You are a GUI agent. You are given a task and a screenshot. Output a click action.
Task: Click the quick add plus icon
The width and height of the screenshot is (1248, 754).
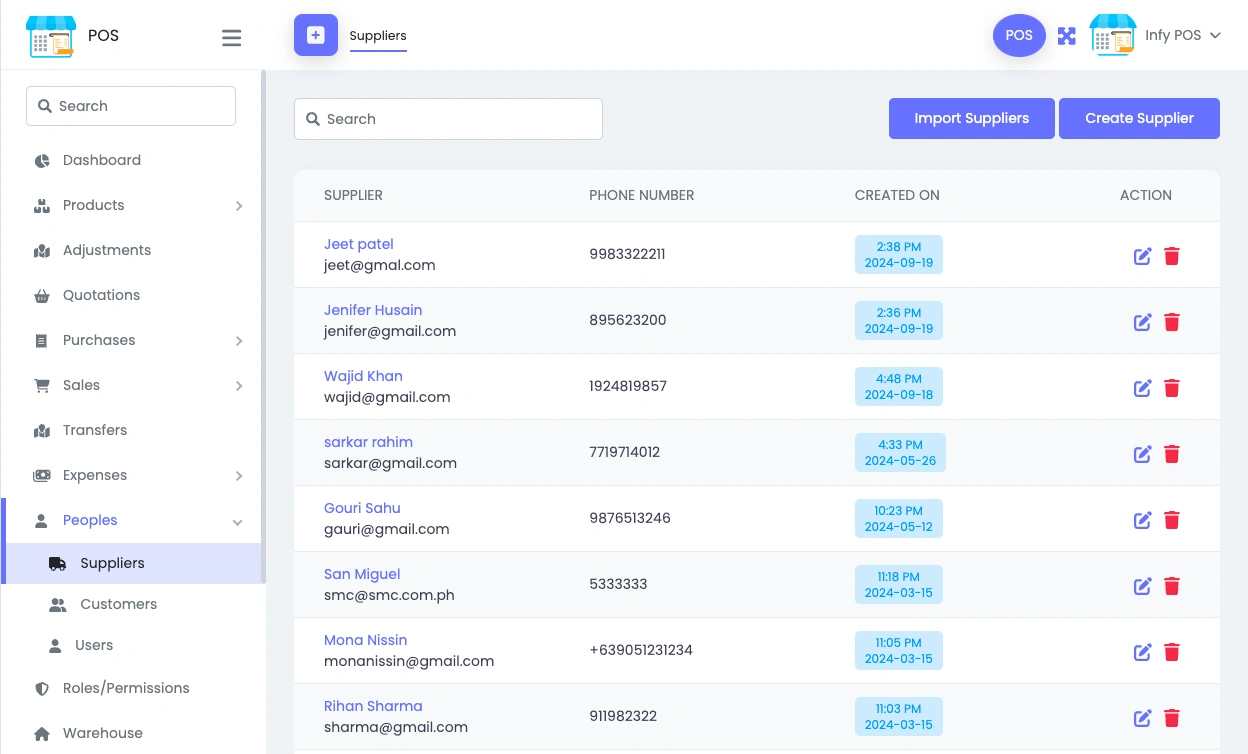[x=316, y=35]
